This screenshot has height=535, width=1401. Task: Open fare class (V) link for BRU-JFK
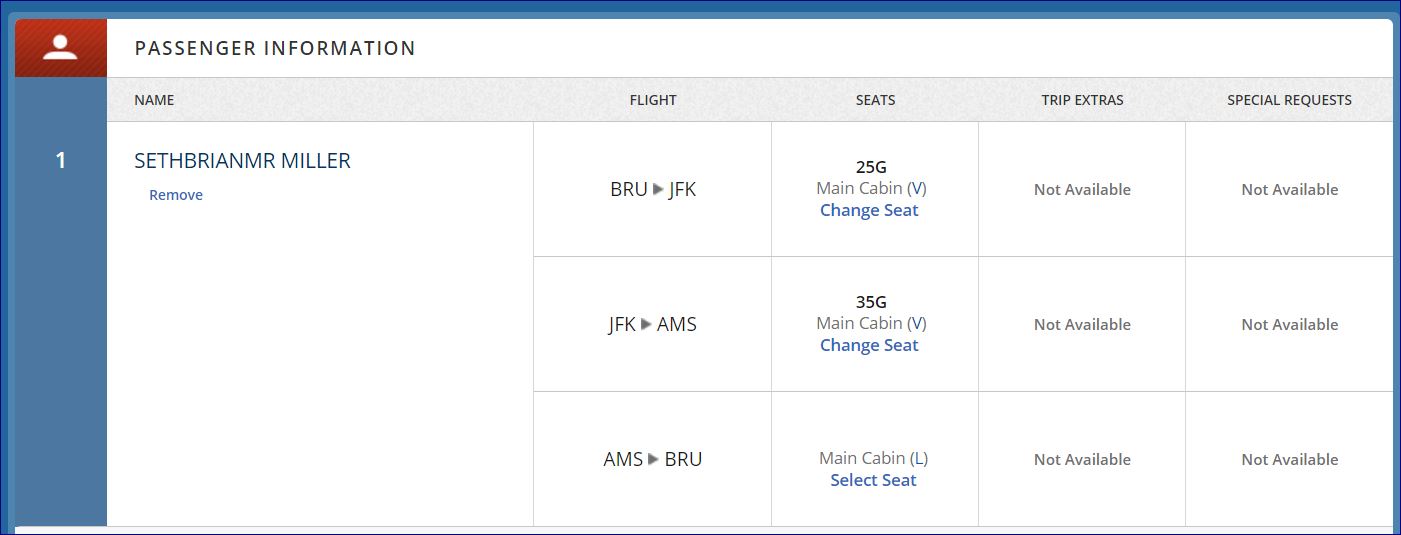point(916,188)
